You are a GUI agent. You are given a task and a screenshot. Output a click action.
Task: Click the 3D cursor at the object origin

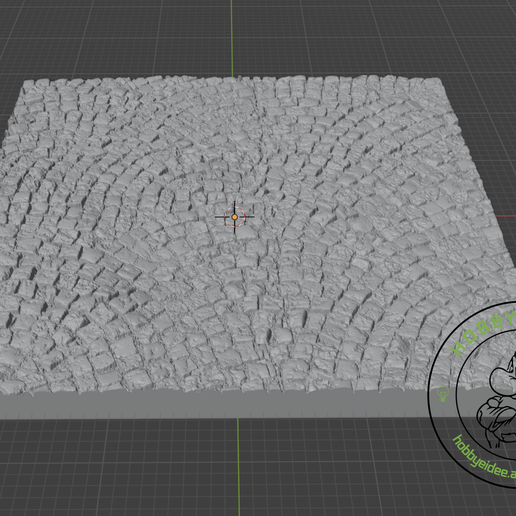click(x=235, y=217)
